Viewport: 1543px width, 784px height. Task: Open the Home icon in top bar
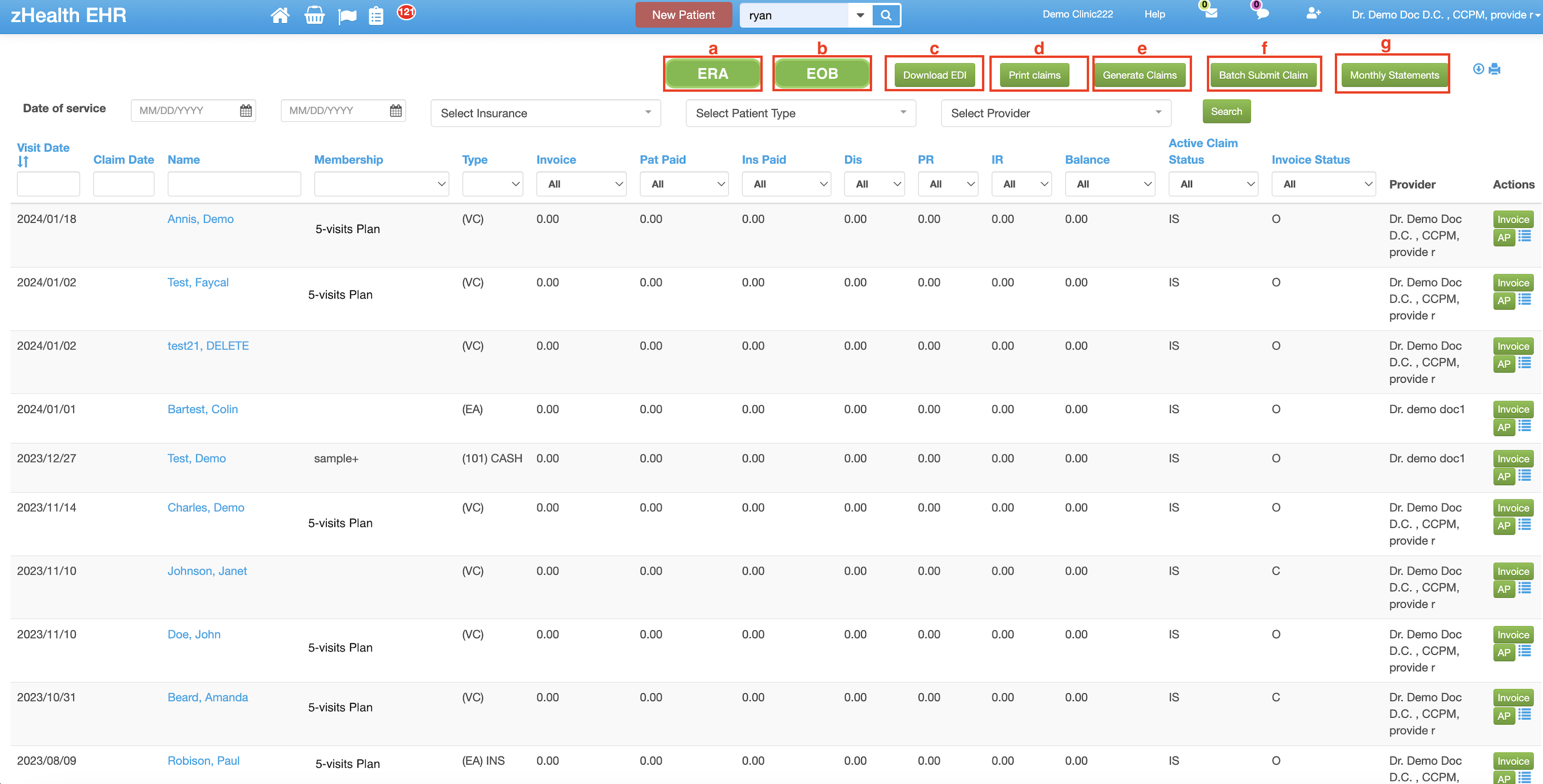pyautogui.click(x=280, y=16)
